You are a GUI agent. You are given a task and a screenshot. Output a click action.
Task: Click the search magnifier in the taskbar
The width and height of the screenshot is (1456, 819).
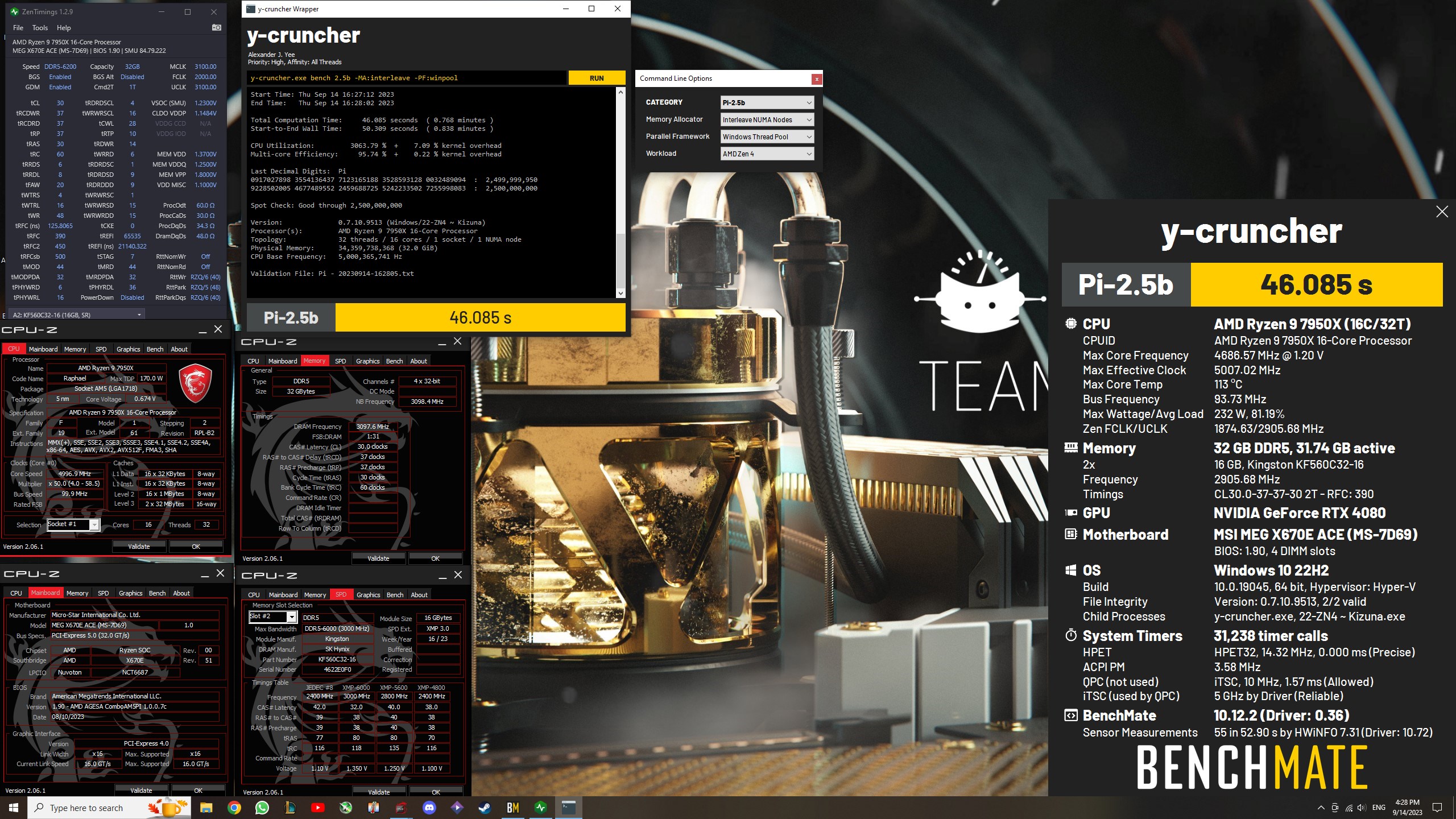click(39, 808)
